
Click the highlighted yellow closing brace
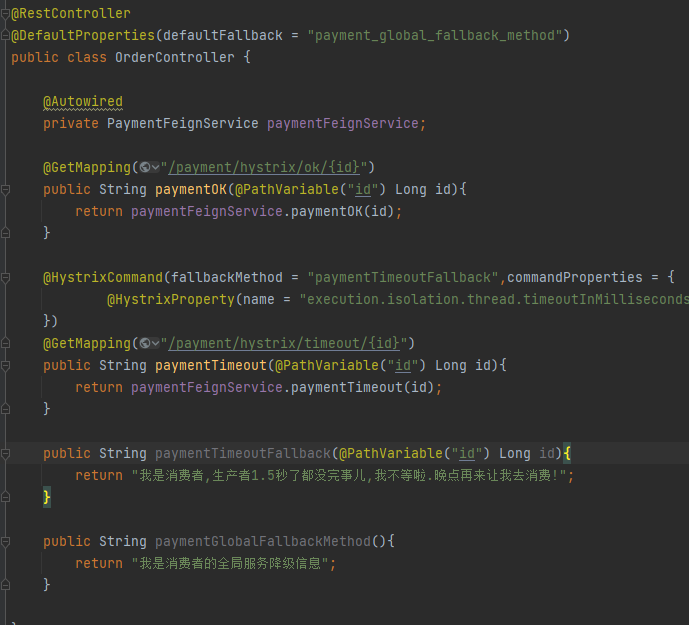[x=47, y=497]
